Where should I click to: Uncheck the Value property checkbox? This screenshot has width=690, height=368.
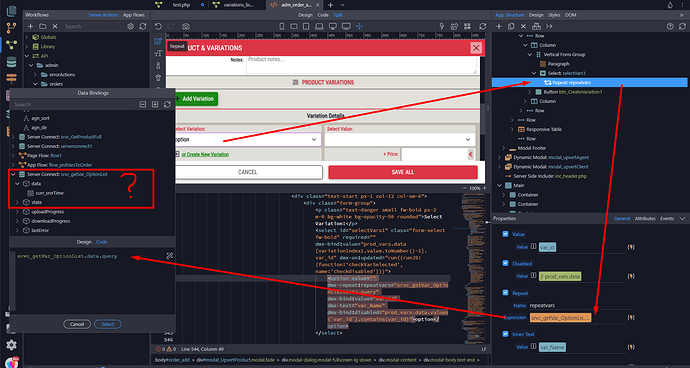pyautogui.click(x=505, y=234)
